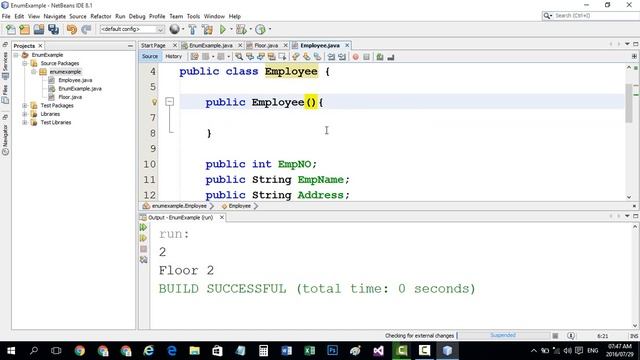Minimize the Projects panel
The width and height of the screenshot is (640, 360).
pyautogui.click(x=130, y=46)
